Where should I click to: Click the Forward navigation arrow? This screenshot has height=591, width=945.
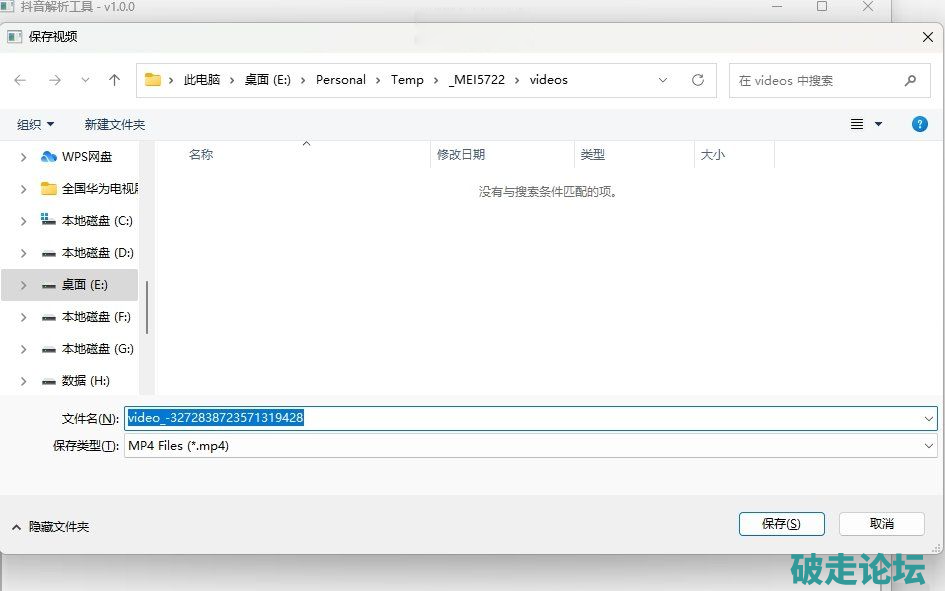coord(54,80)
